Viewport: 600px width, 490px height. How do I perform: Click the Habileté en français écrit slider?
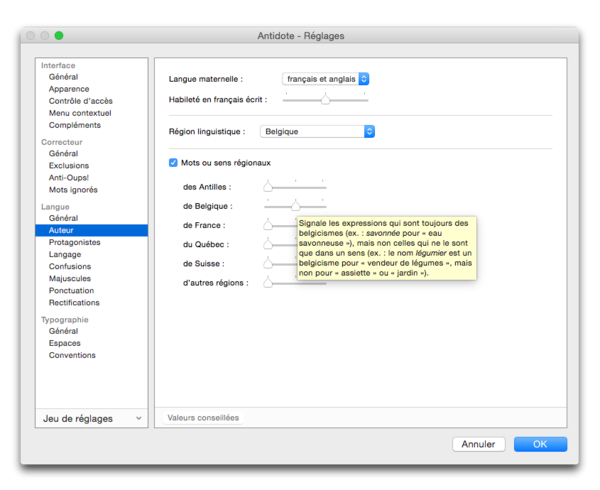325,100
